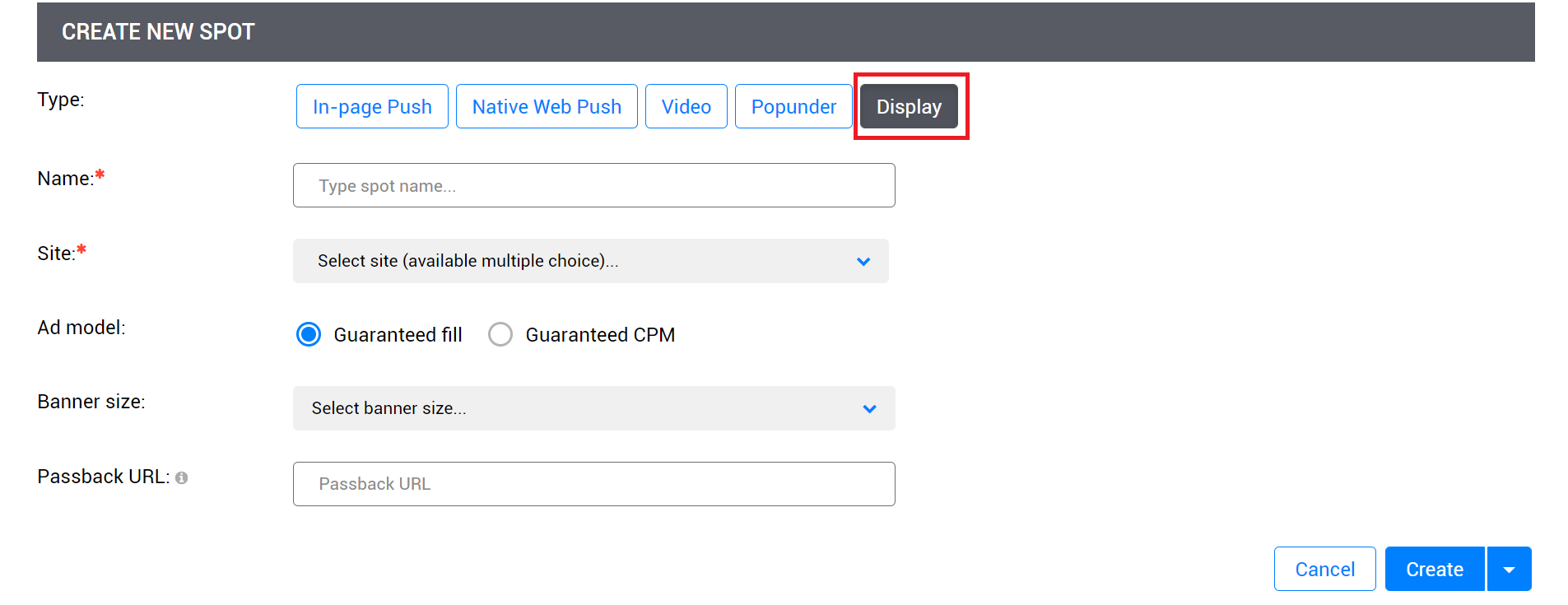The height and width of the screenshot is (605, 1568).
Task: Focus the spot name text field
Action: click(x=593, y=186)
